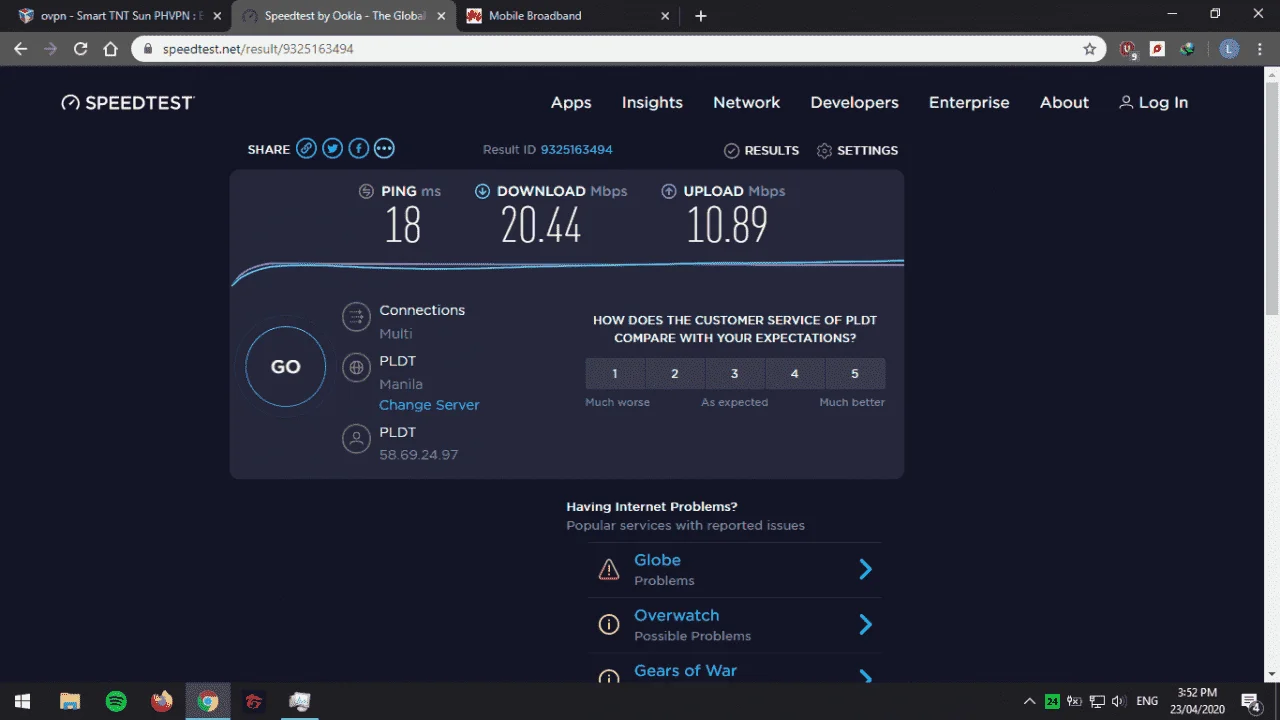Start a new test with GO
This screenshot has width=1280, height=720.
pyautogui.click(x=286, y=367)
